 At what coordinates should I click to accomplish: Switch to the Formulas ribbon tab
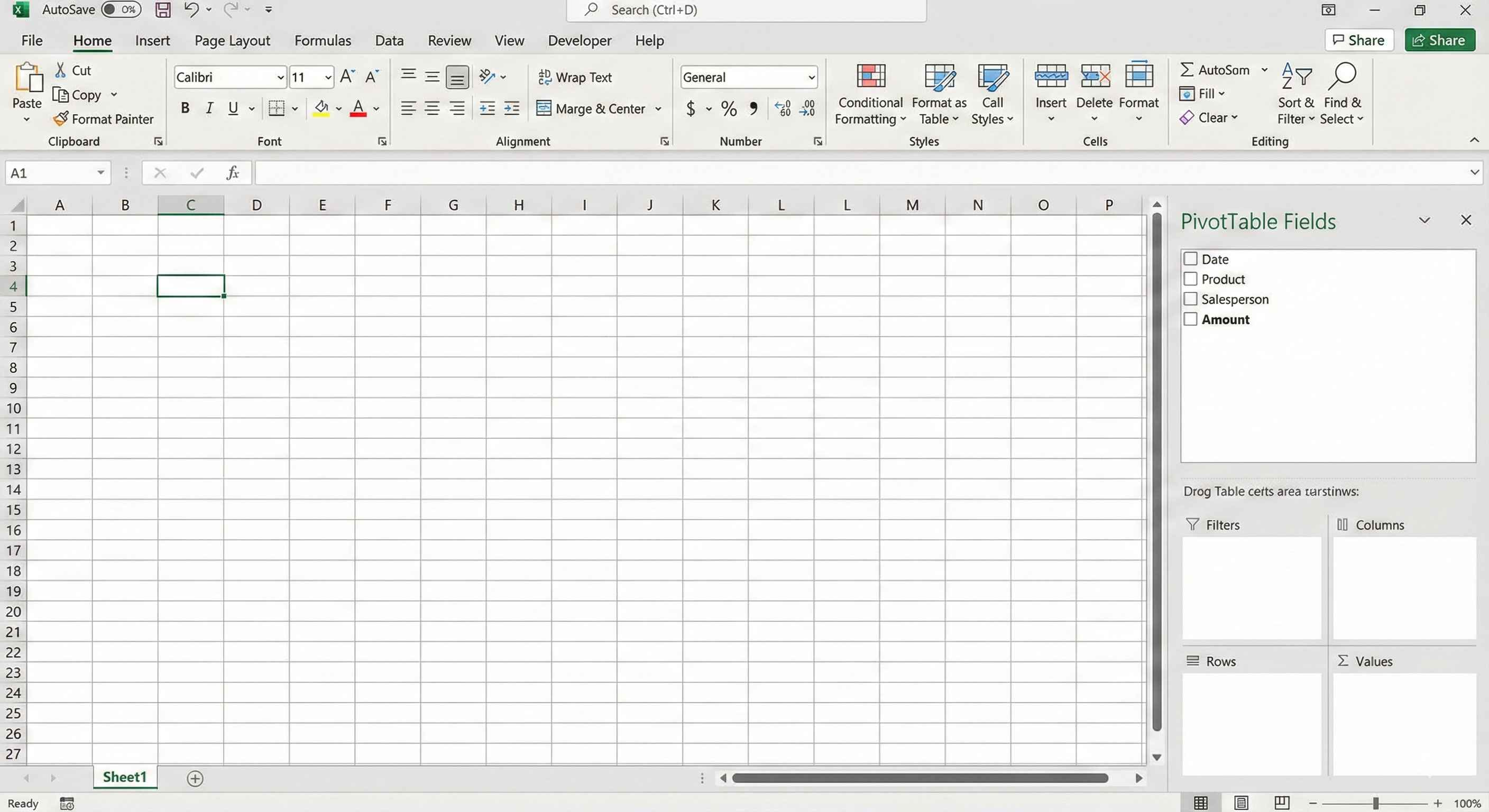322,41
